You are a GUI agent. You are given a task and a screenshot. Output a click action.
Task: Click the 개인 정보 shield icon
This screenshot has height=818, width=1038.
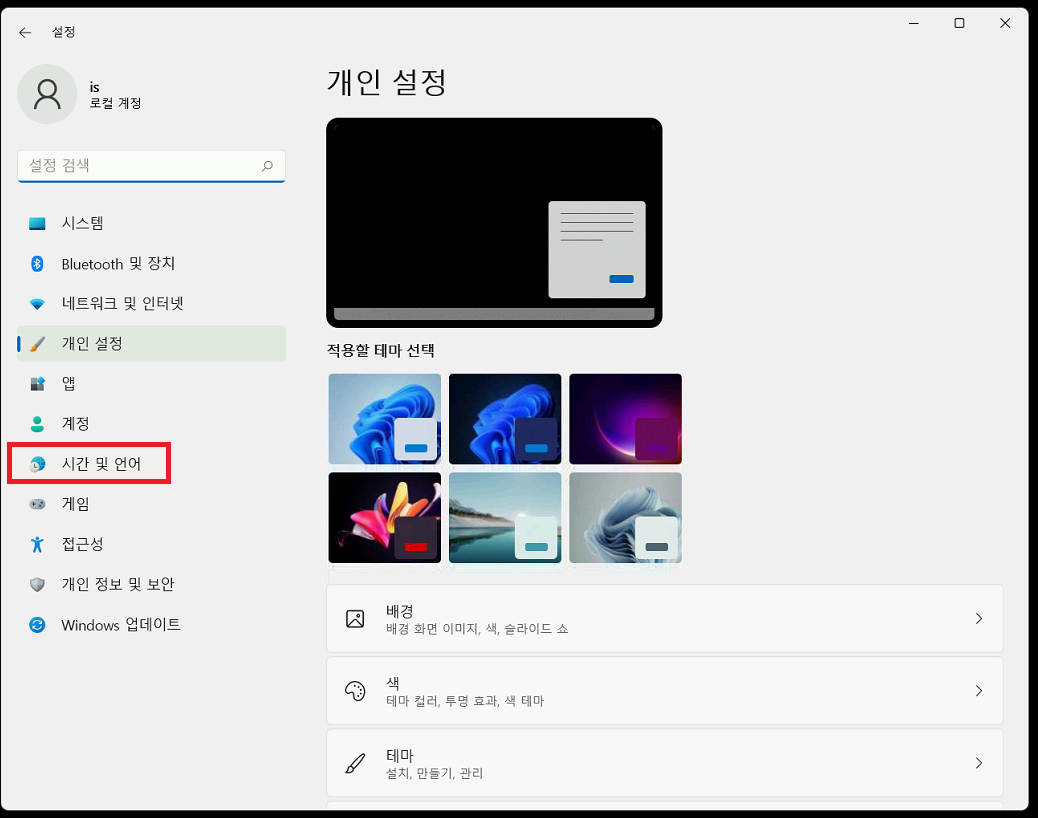37,584
